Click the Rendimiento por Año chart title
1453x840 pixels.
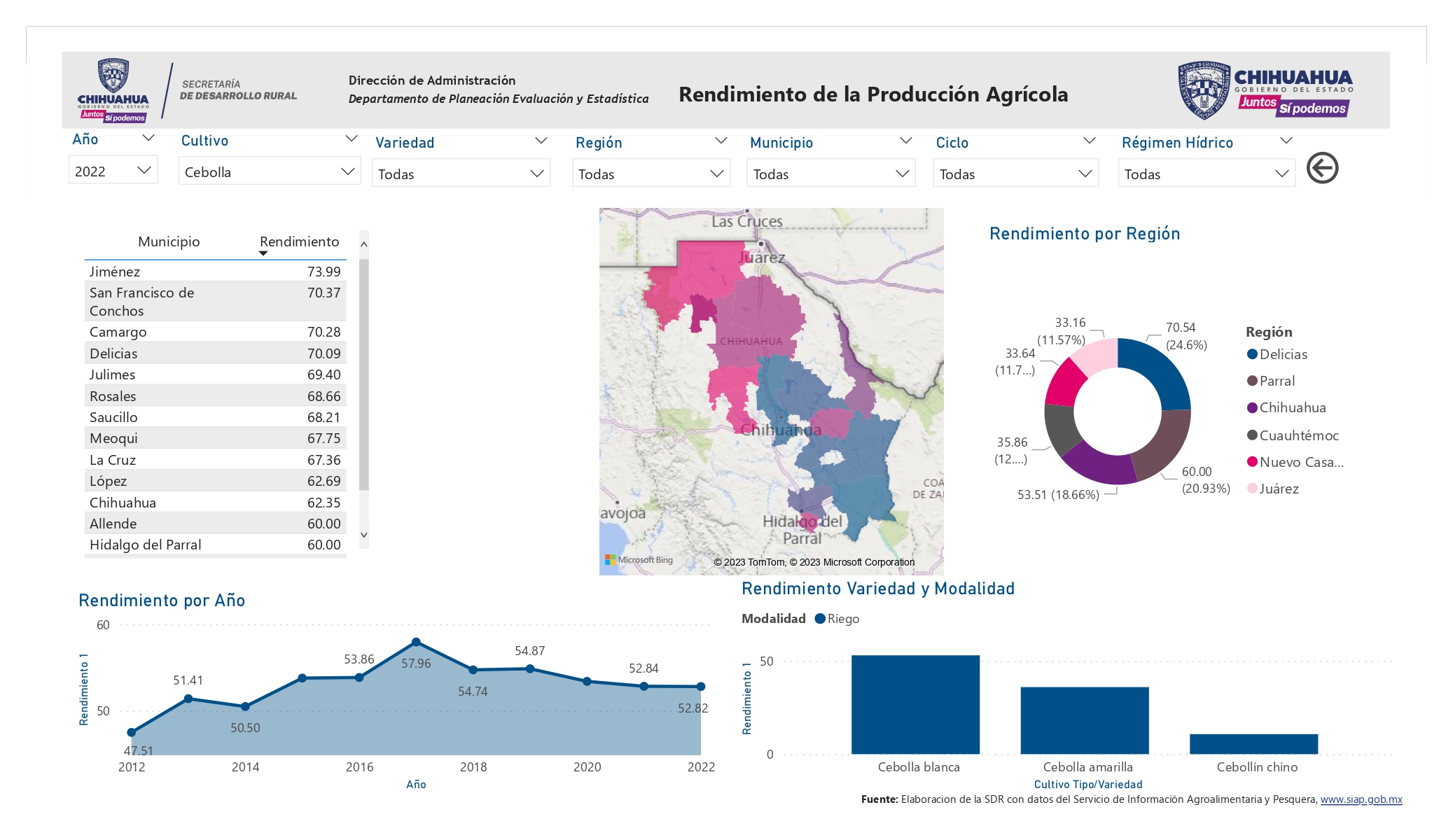[162, 601]
